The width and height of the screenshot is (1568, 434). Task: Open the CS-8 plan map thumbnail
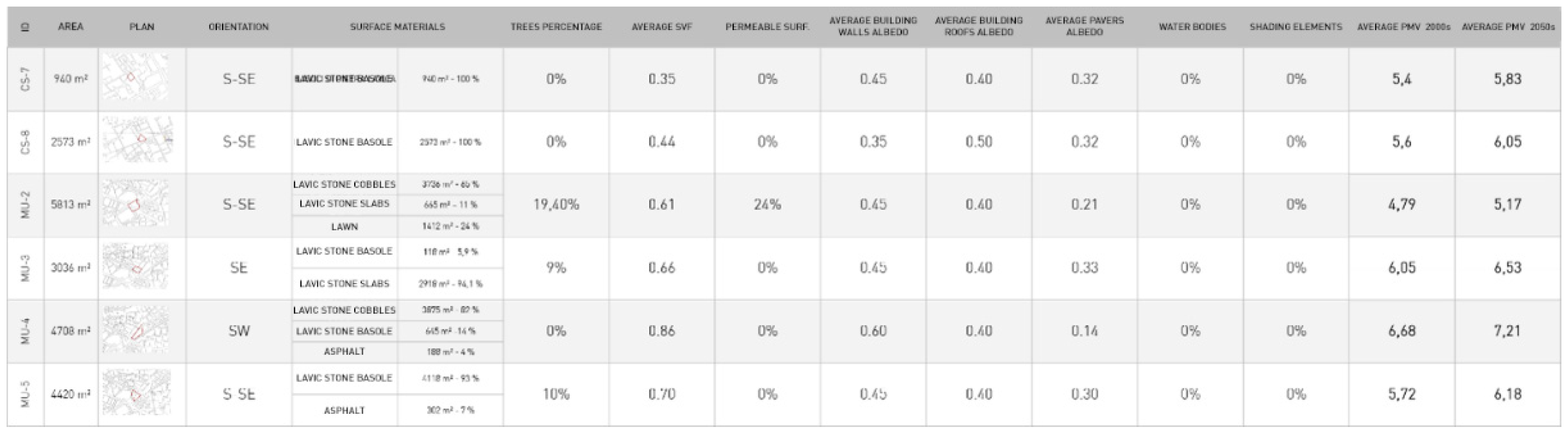138,140
